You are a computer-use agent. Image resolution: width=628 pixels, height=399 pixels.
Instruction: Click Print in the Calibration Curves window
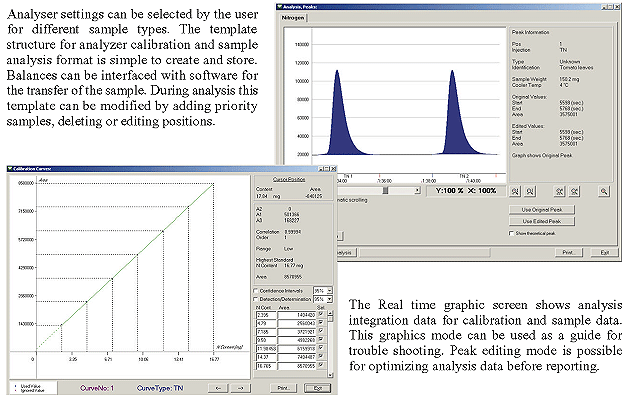pos(284,388)
